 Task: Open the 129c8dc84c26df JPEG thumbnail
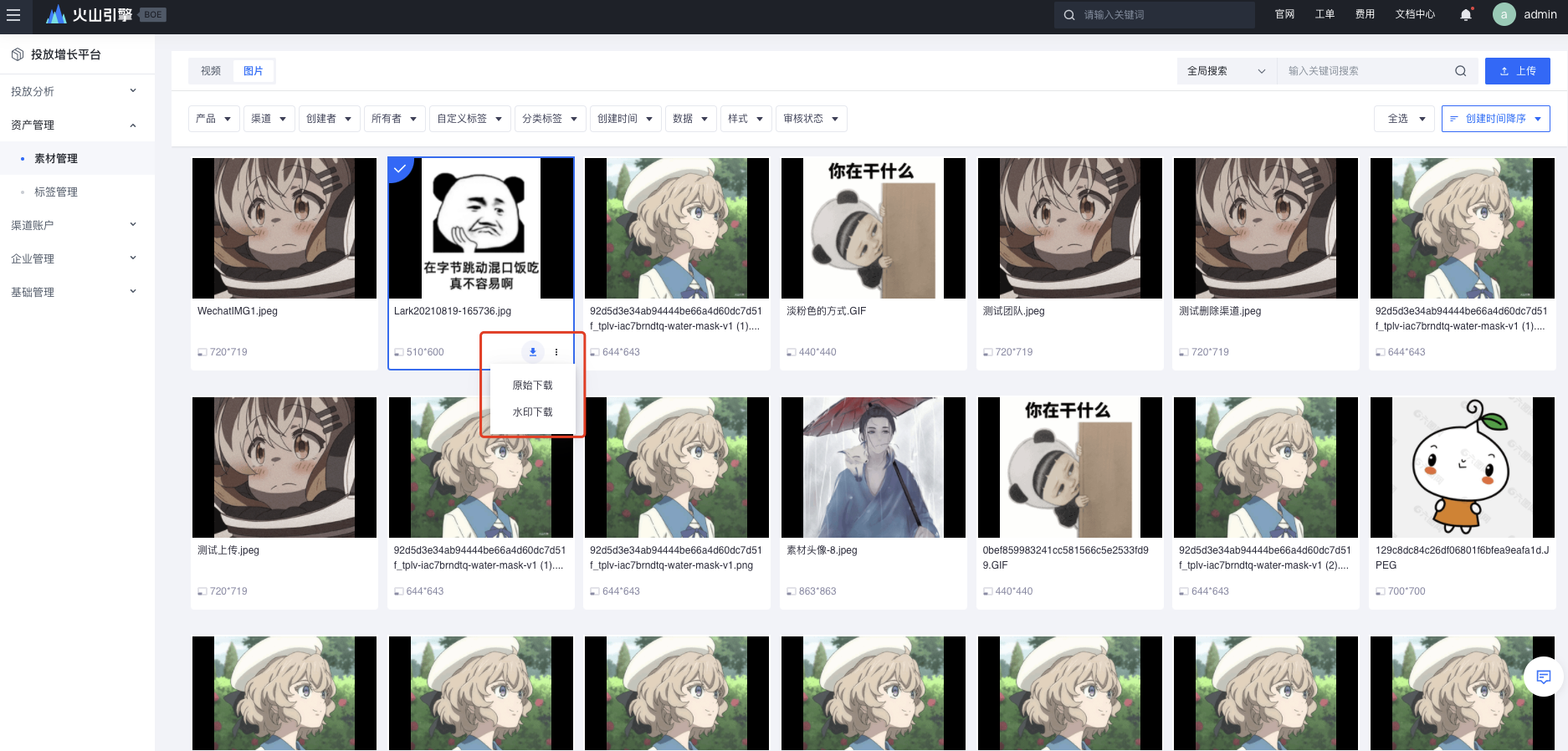pyautogui.click(x=1463, y=467)
